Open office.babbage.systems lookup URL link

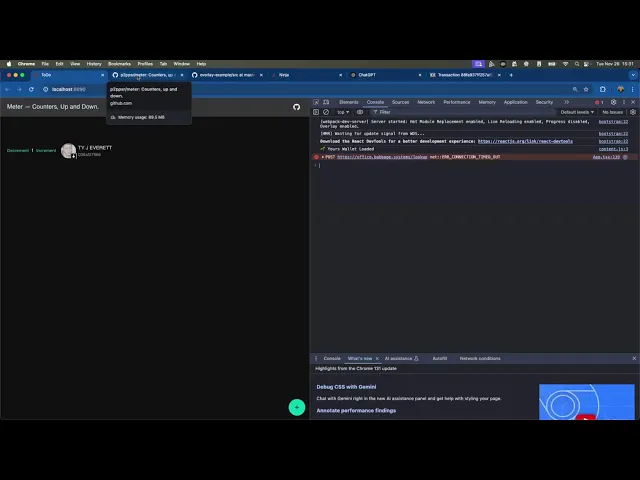382,157
